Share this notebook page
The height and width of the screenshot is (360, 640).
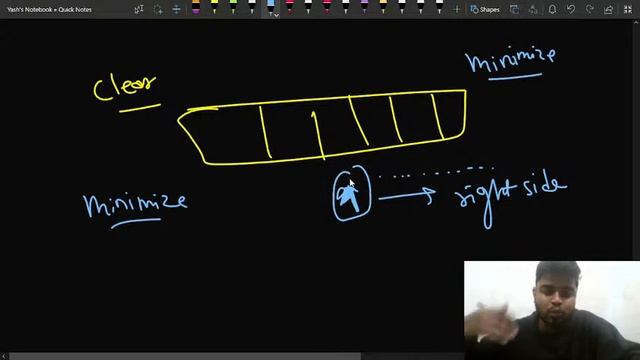click(609, 9)
